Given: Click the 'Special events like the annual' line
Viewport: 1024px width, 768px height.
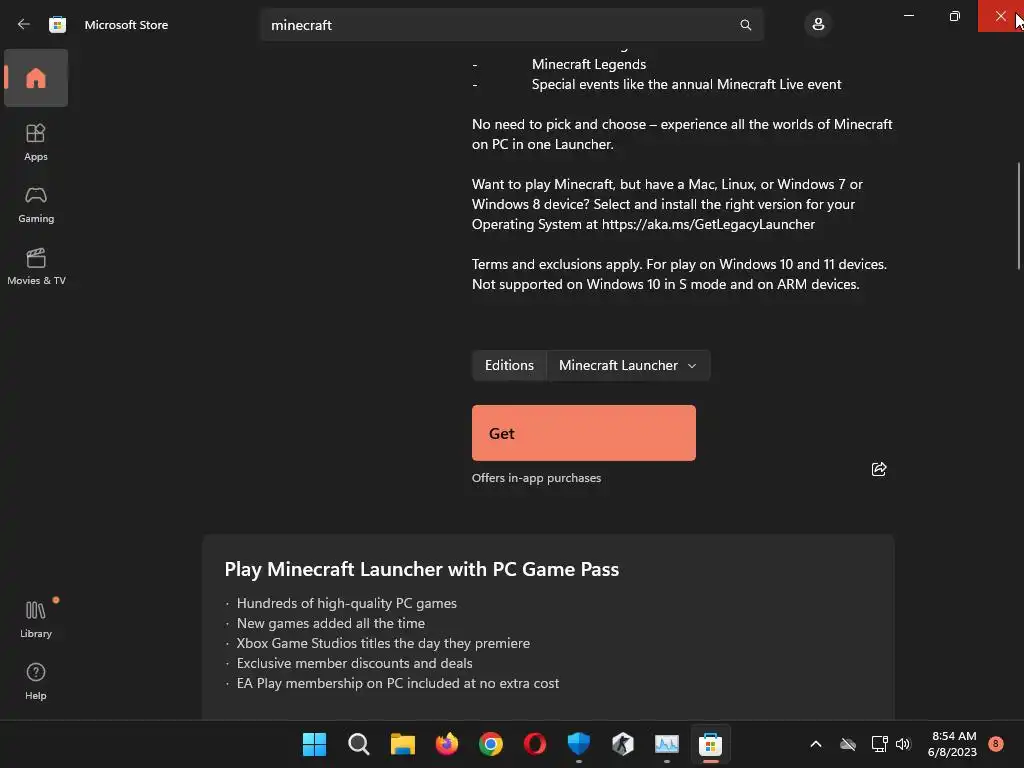Looking at the screenshot, I should pyautogui.click(x=686, y=84).
